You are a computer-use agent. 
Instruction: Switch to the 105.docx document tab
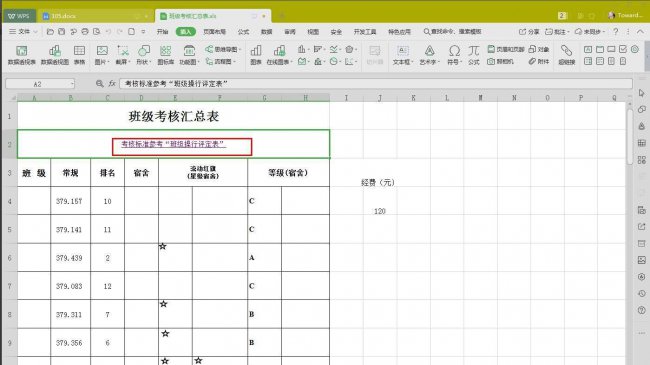(x=63, y=16)
